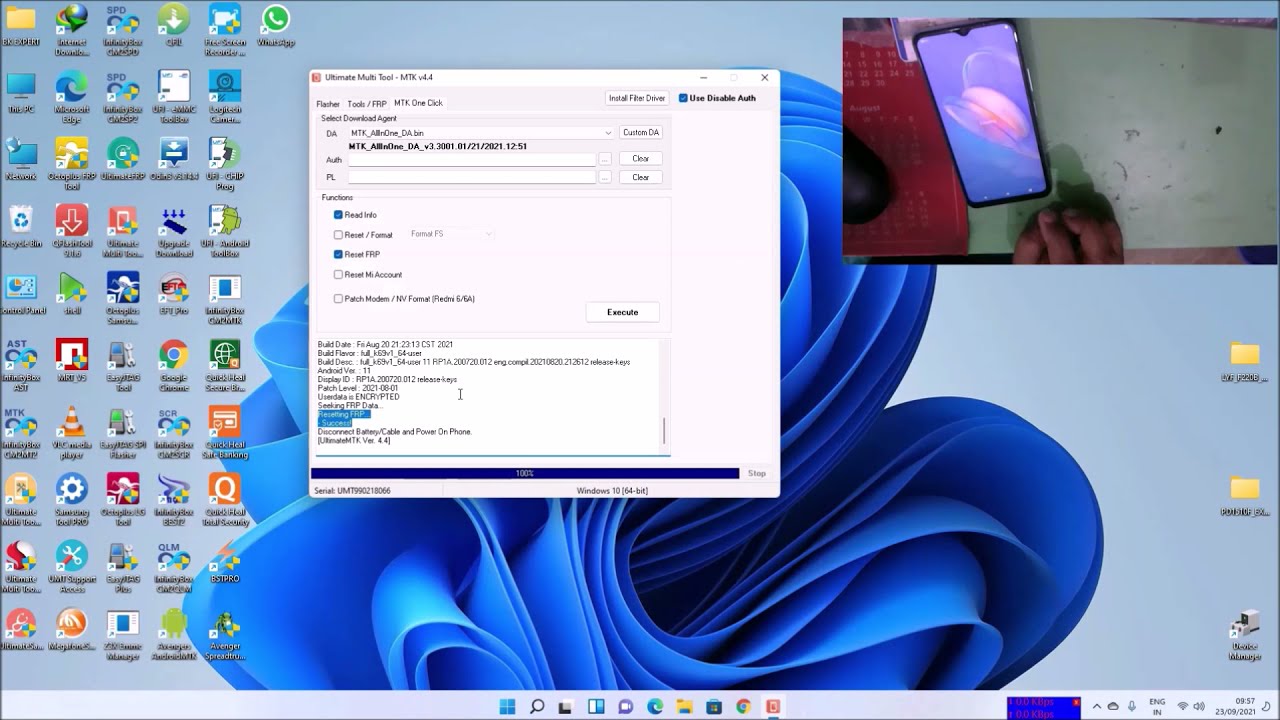The height and width of the screenshot is (720, 1280).
Task: Toggle Use Disable Auth checkbox
Action: pyautogui.click(x=683, y=98)
